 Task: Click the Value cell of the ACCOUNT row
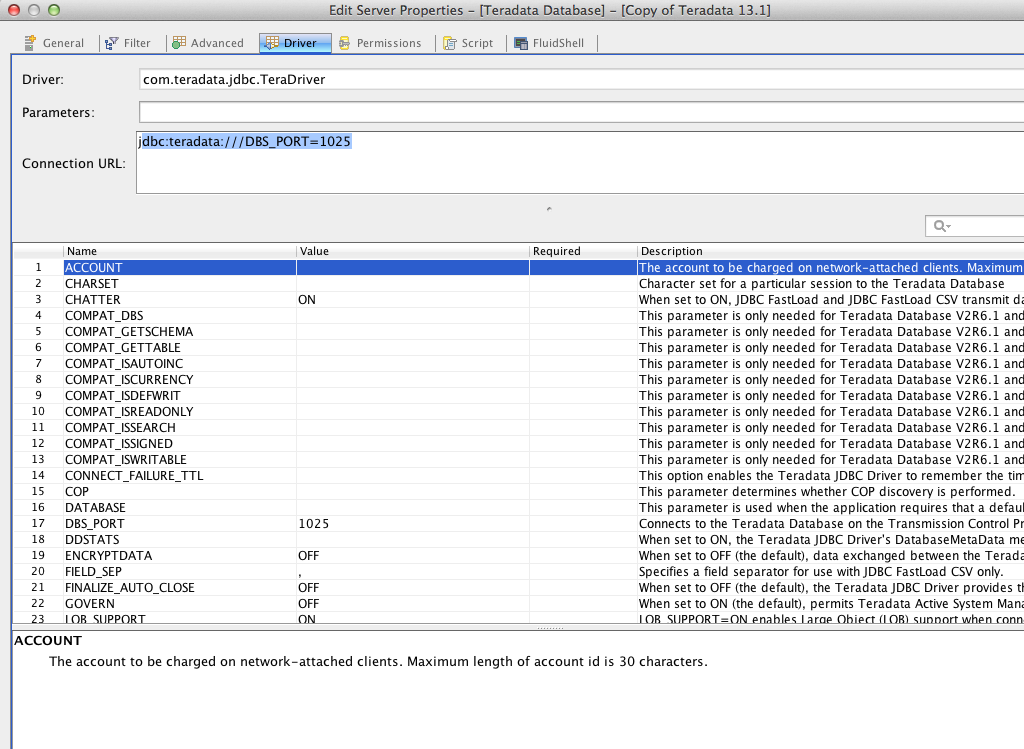pos(413,267)
